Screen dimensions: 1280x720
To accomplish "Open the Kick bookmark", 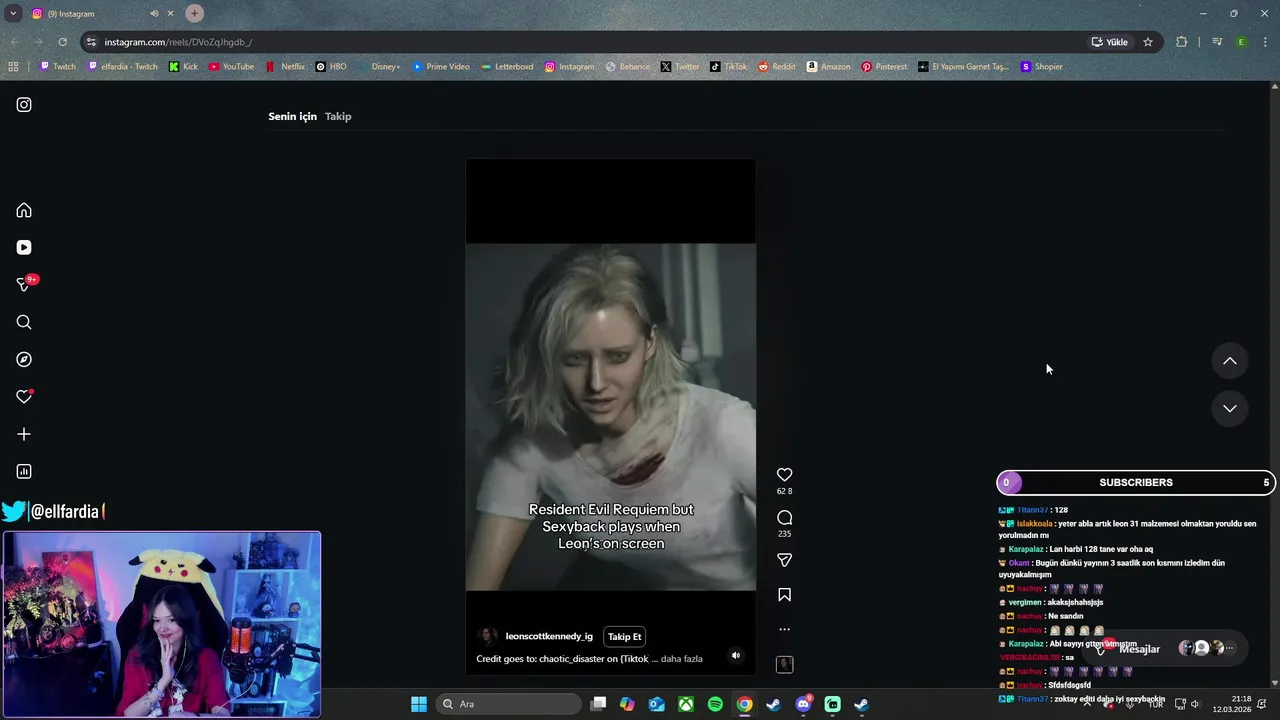I will 183,67.
